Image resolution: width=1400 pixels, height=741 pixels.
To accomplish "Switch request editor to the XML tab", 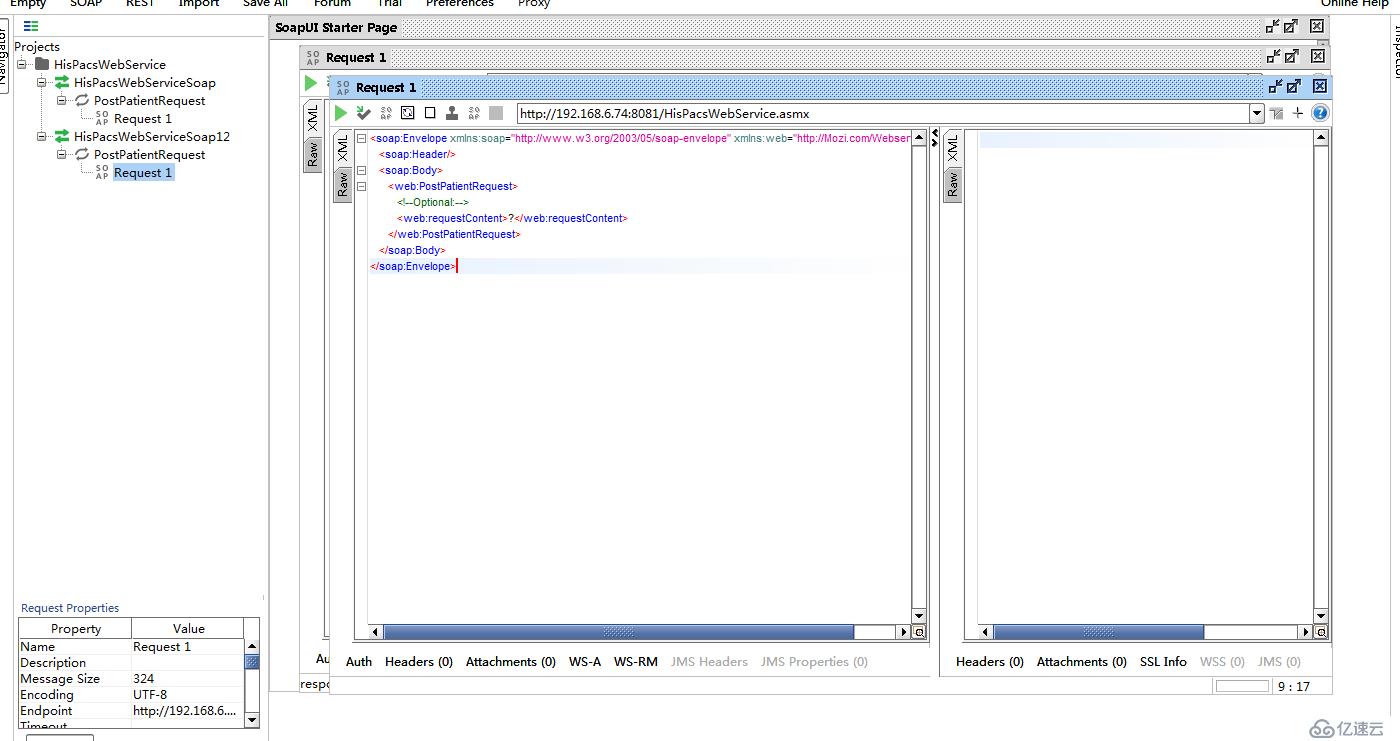I will pyautogui.click(x=342, y=149).
